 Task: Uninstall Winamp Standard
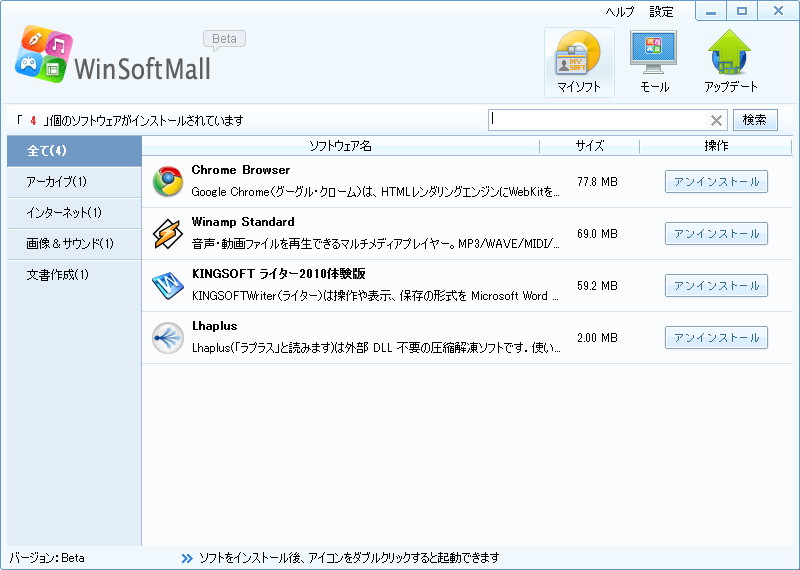pyautogui.click(x=716, y=234)
